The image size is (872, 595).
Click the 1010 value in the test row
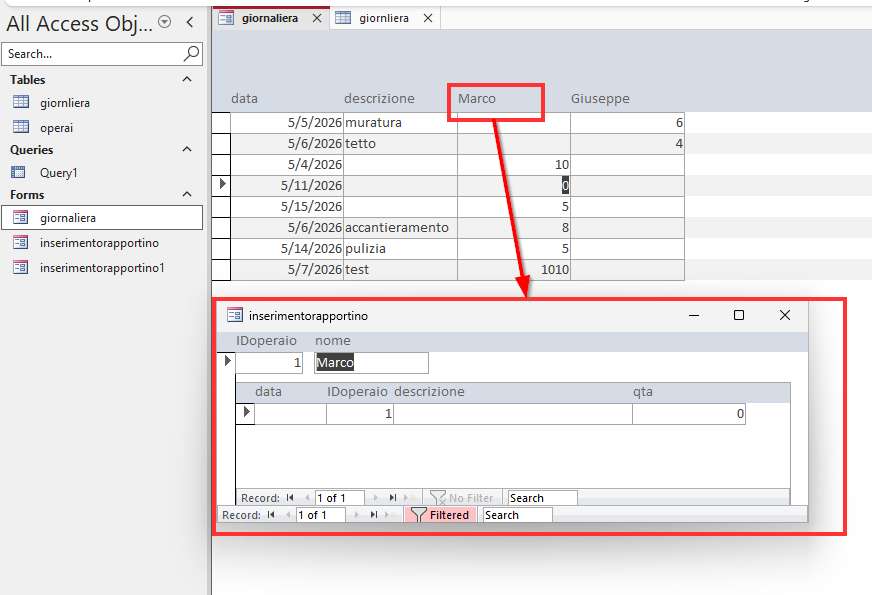(514, 270)
